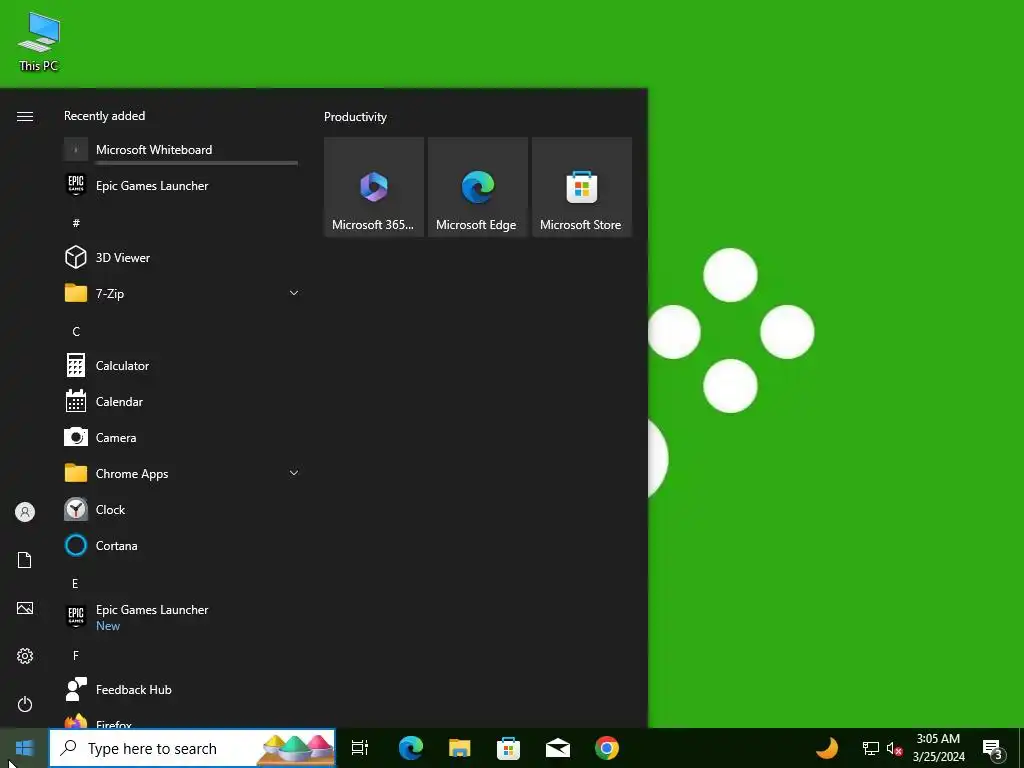Open Microsoft Whiteboard from Recently added
Image resolution: width=1024 pixels, height=768 pixels.
[180, 150]
